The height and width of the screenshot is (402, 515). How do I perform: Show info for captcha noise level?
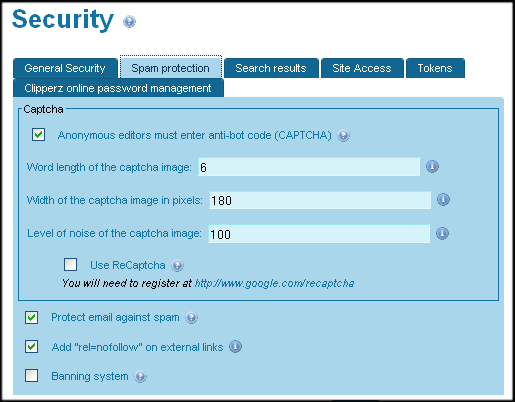[442, 233]
